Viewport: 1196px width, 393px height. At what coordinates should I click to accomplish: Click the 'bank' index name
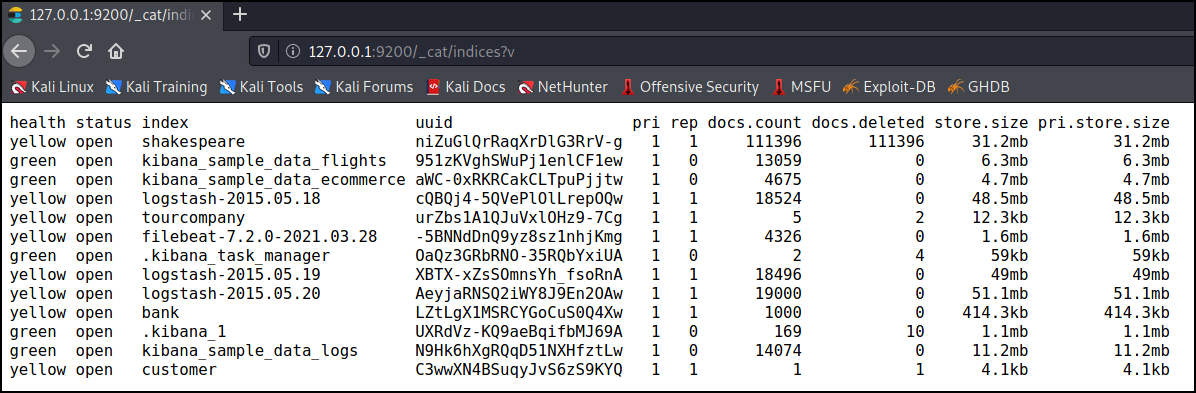161,314
